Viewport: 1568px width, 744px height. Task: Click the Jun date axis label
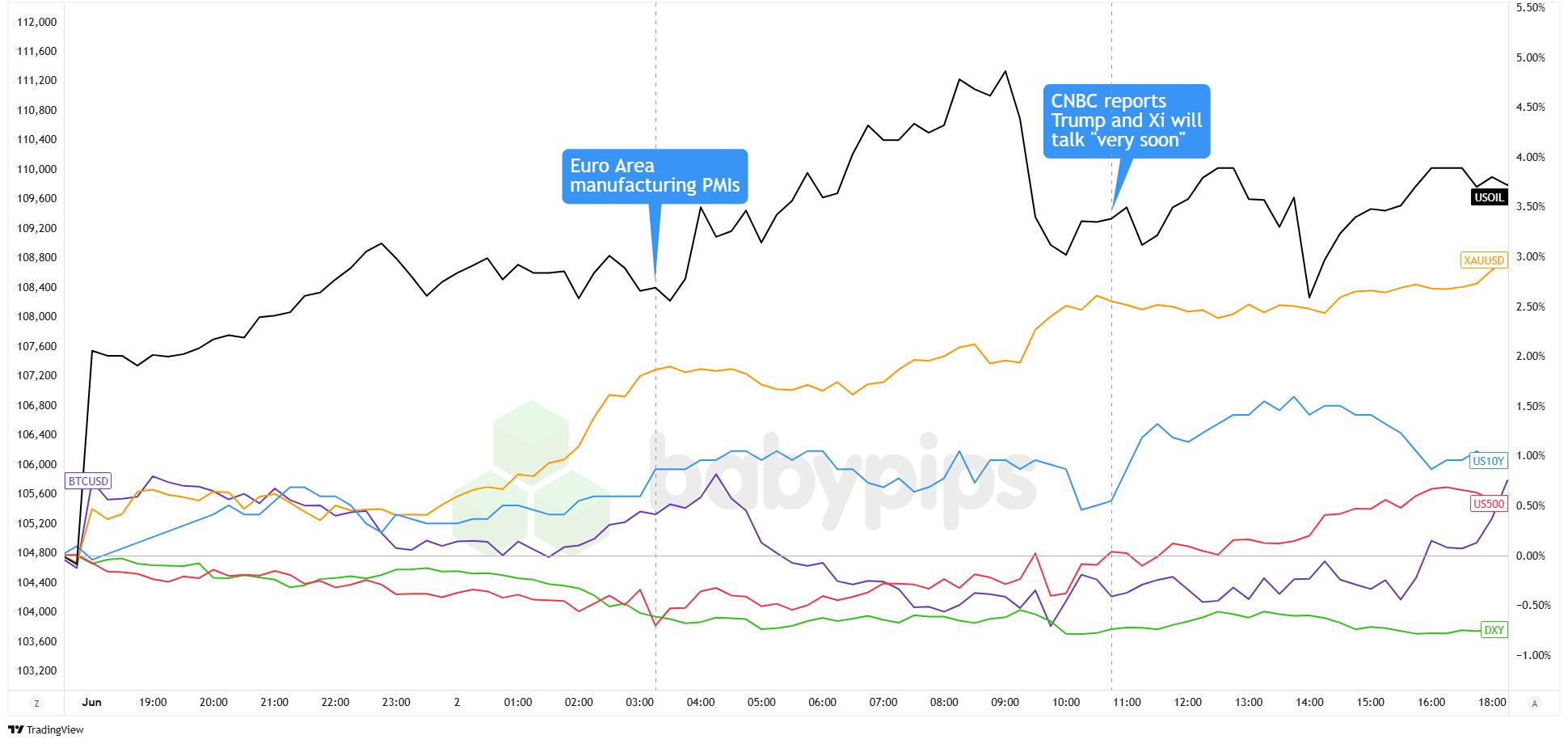tap(91, 702)
